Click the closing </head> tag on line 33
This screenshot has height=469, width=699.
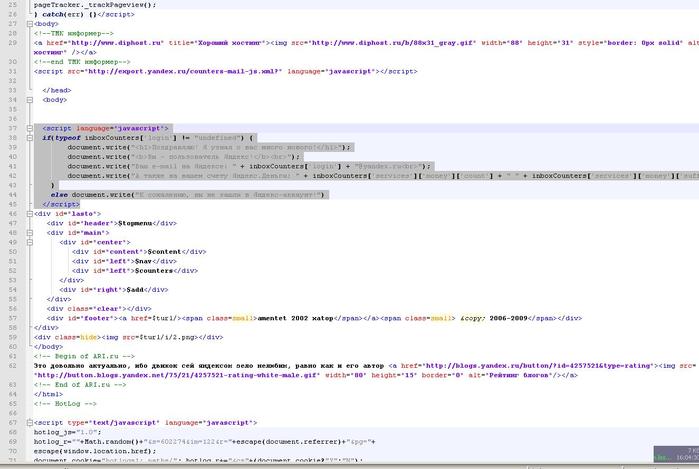click(x=57, y=91)
